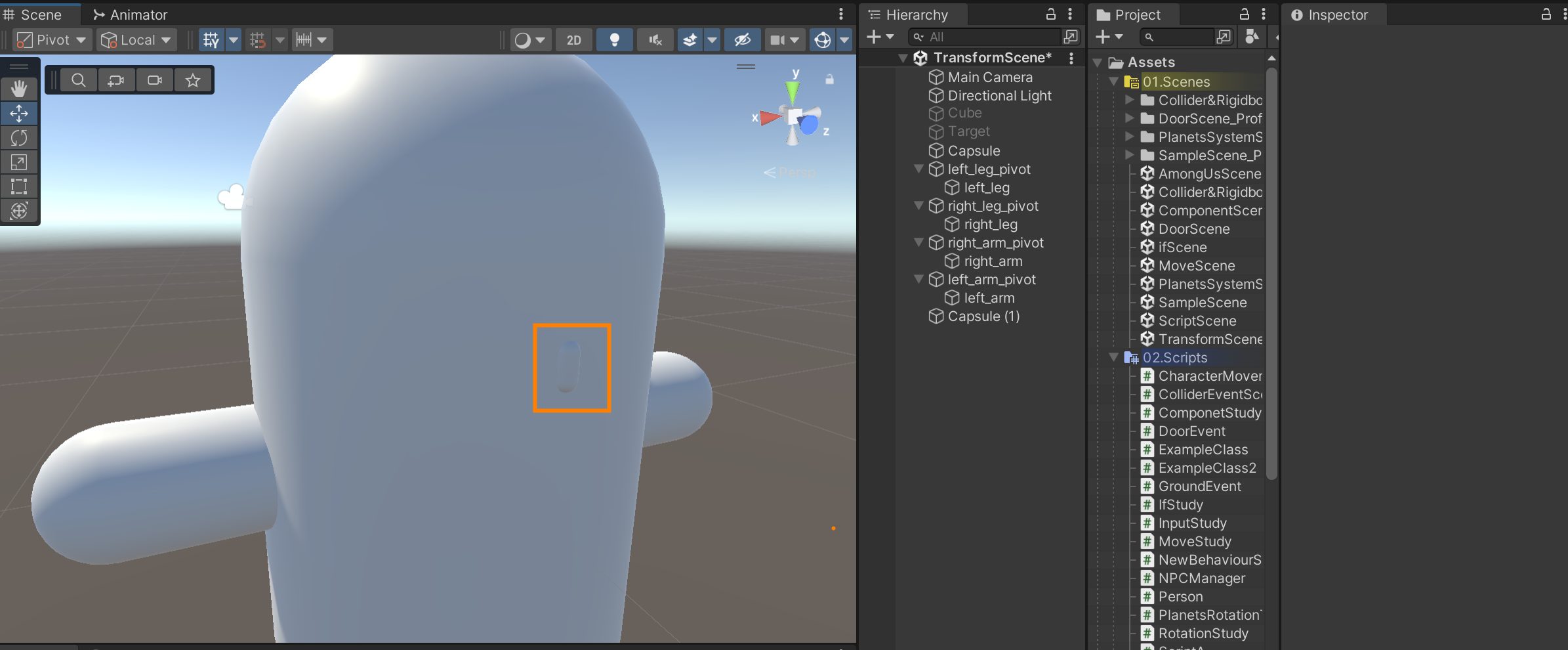This screenshot has width=1568, height=650.
Task: Toggle scene audio mute
Action: [655, 40]
